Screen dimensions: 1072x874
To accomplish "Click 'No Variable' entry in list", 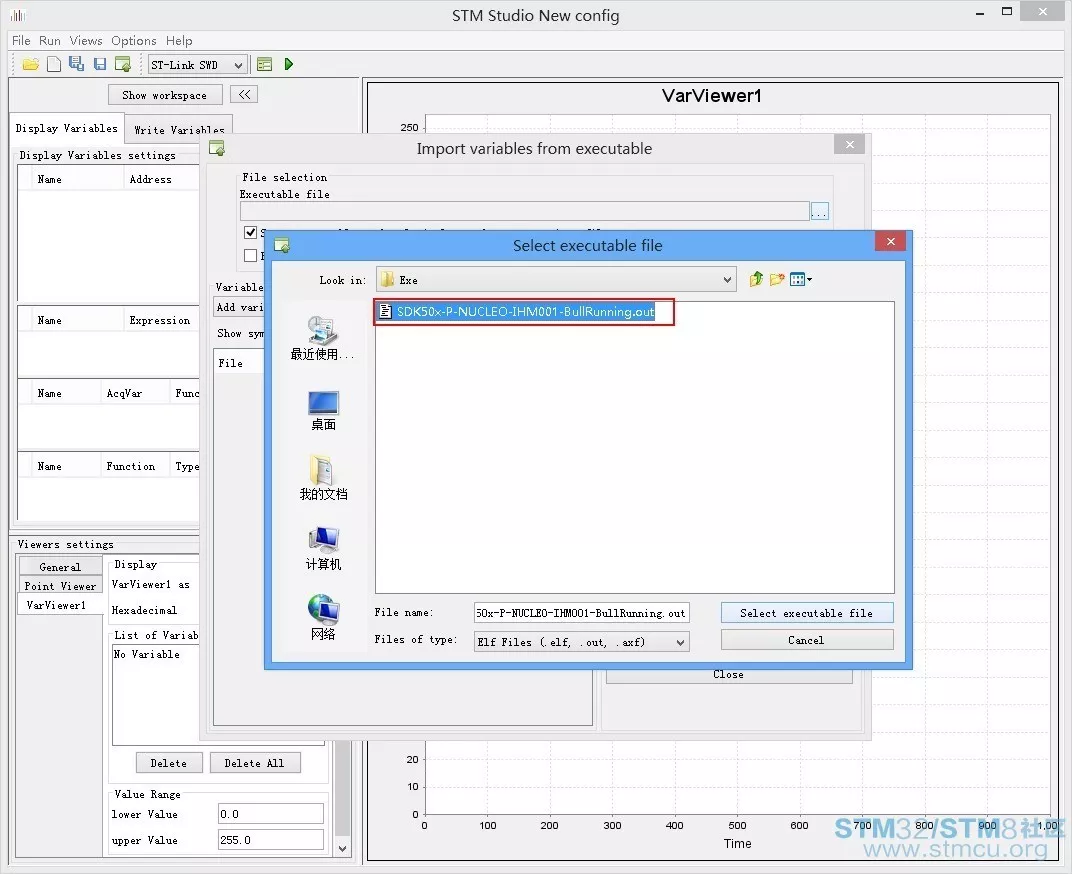I will pos(146,654).
